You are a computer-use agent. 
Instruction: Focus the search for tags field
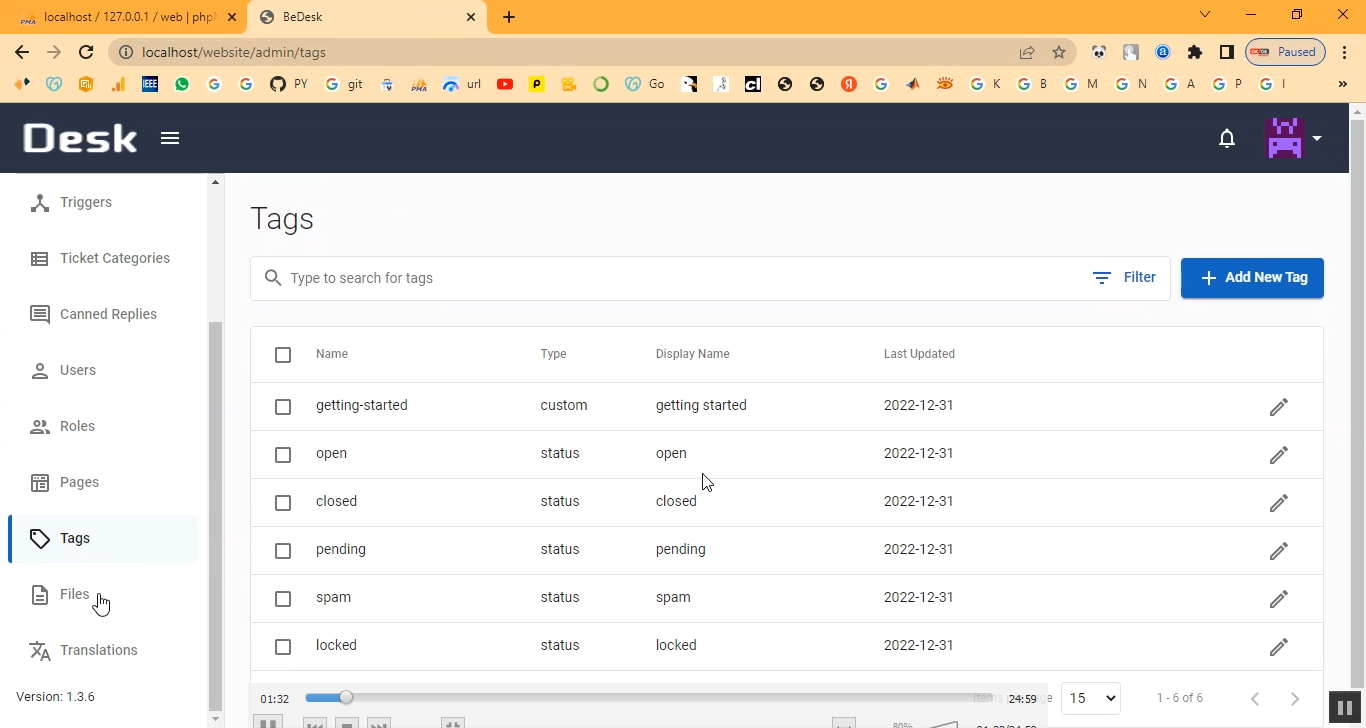coord(680,278)
